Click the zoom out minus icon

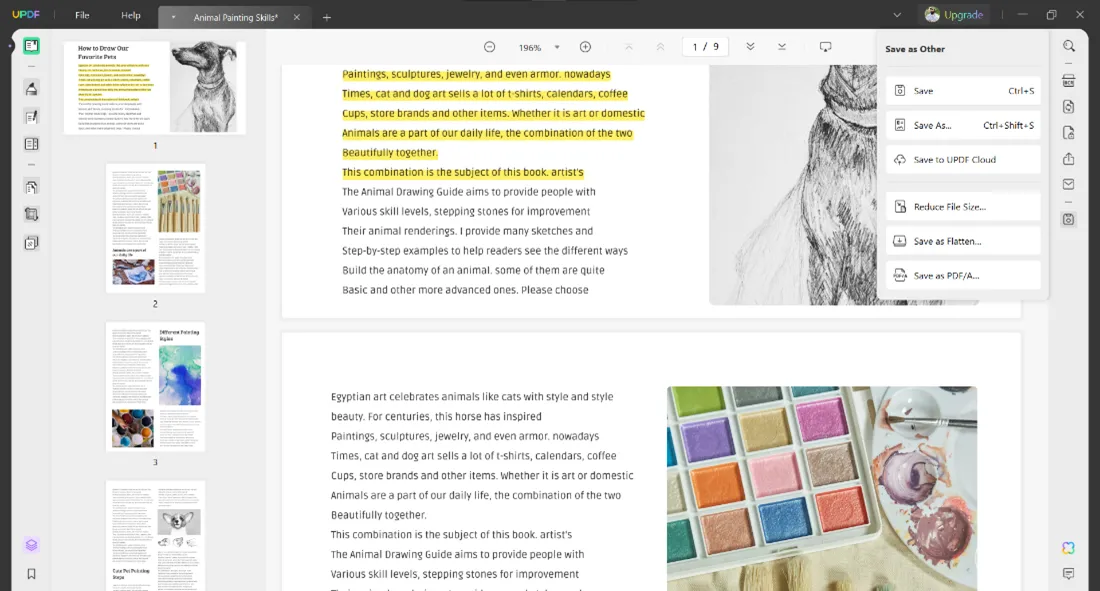click(490, 47)
